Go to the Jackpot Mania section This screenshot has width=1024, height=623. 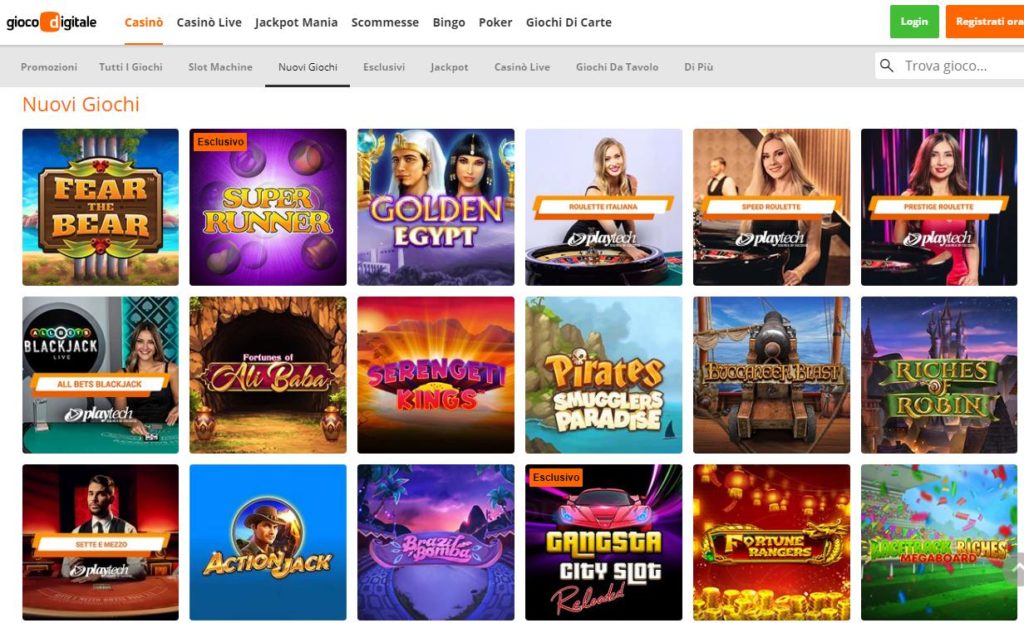point(296,22)
